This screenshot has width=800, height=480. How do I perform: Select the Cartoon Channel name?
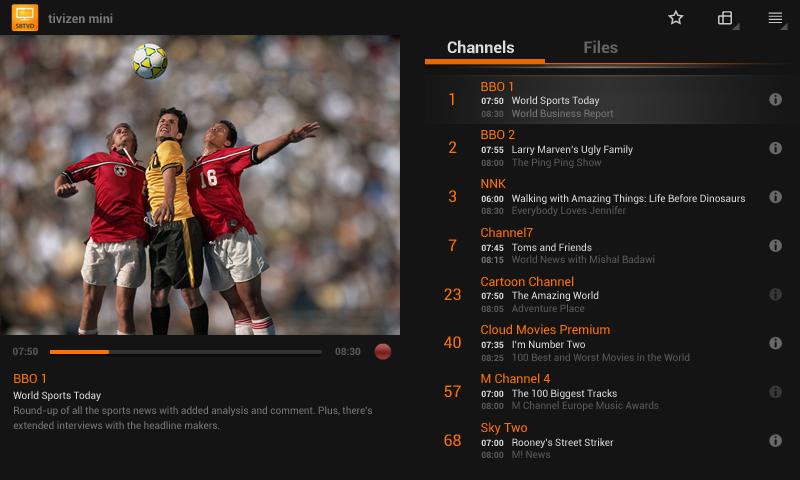[x=527, y=282]
